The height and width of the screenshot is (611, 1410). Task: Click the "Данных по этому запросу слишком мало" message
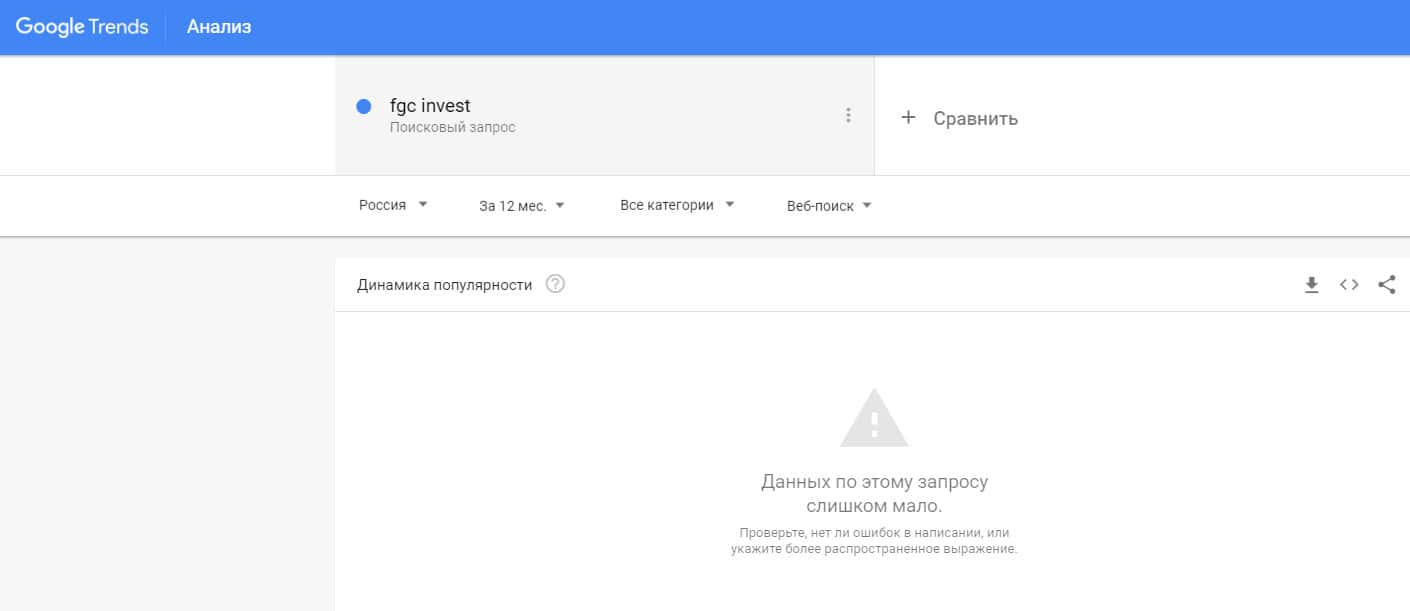click(x=874, y=494)
